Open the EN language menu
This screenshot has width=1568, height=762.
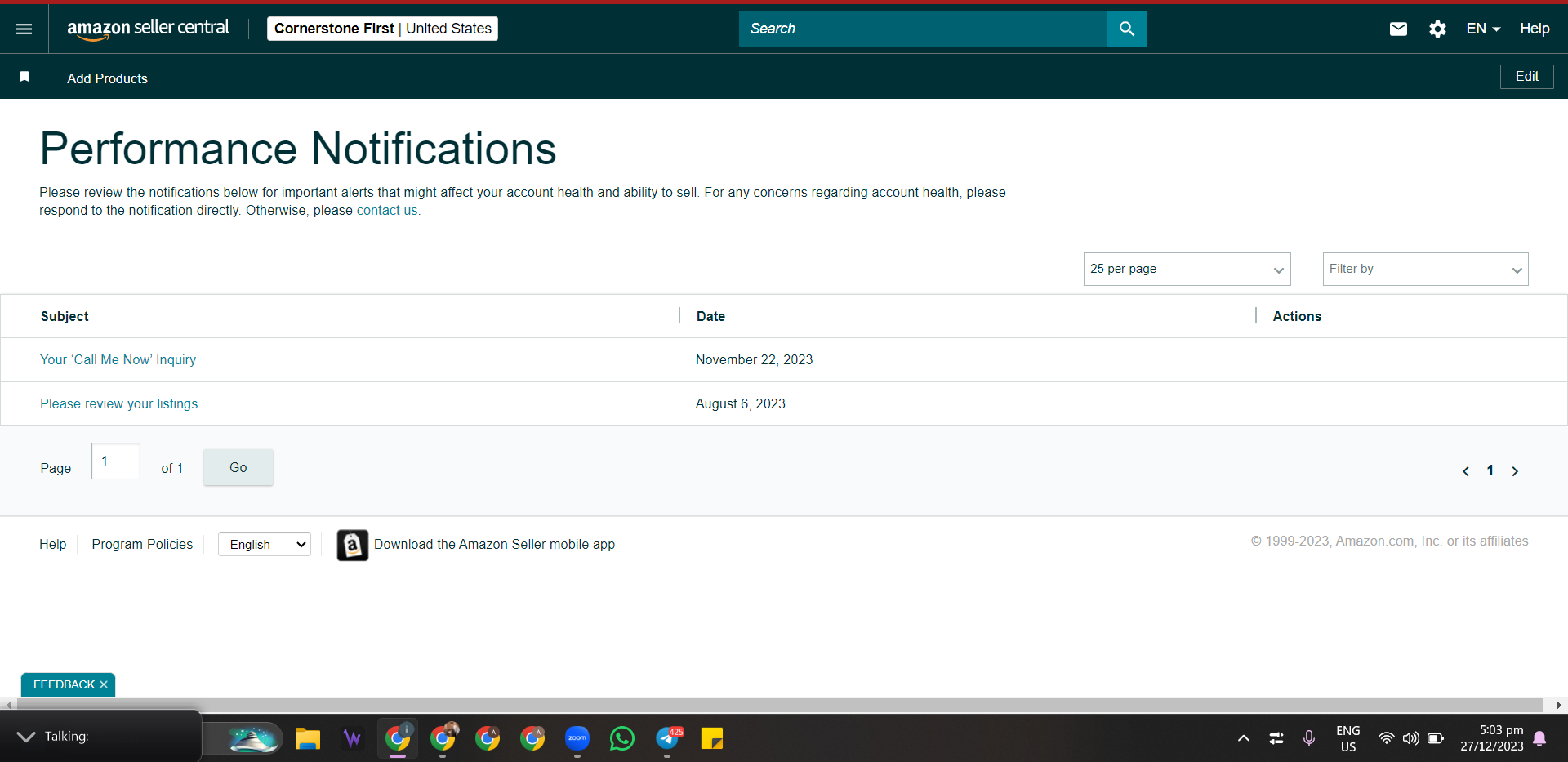1483,29
